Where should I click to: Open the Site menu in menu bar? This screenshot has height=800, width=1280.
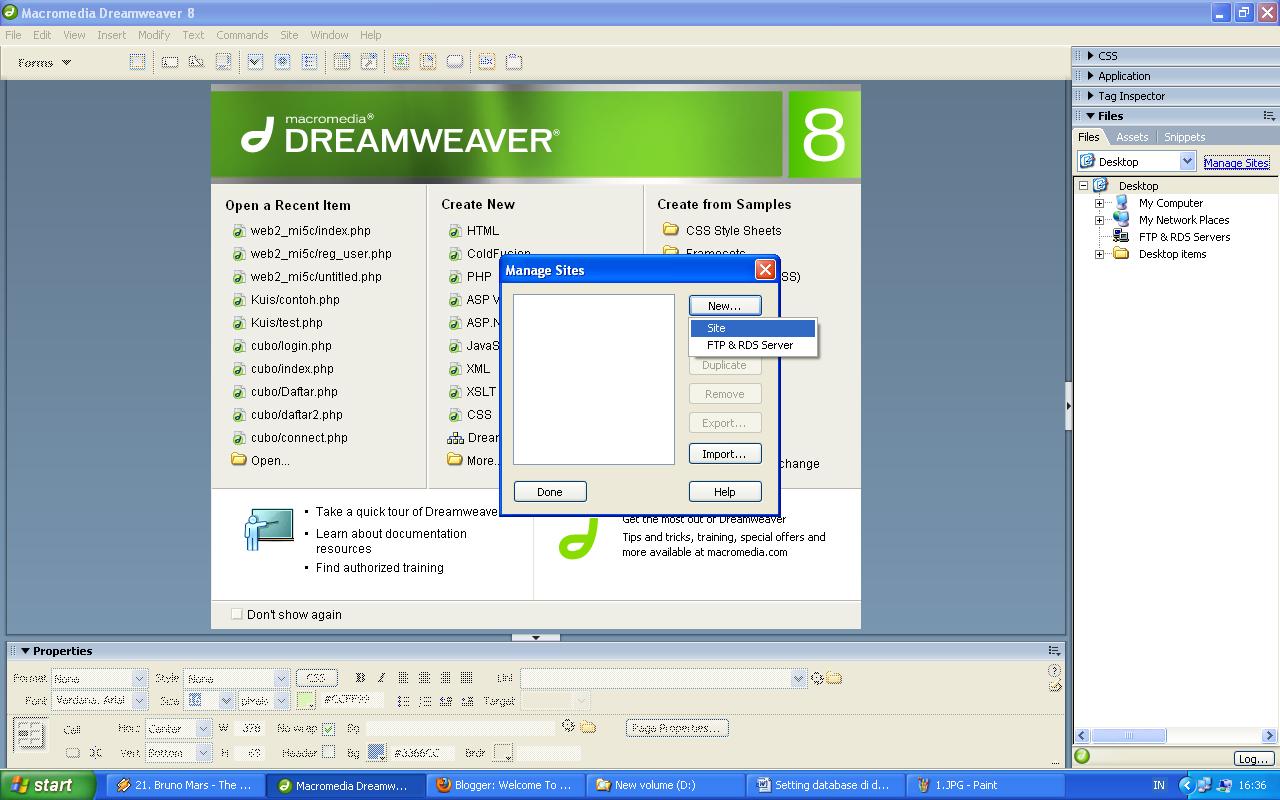coord(289,35)
